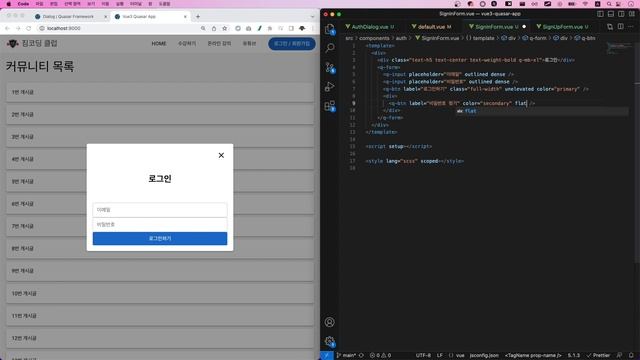The image size is (640, 360).
Task: Click the errors and warnings status indicator
Action: pos(380,356)
